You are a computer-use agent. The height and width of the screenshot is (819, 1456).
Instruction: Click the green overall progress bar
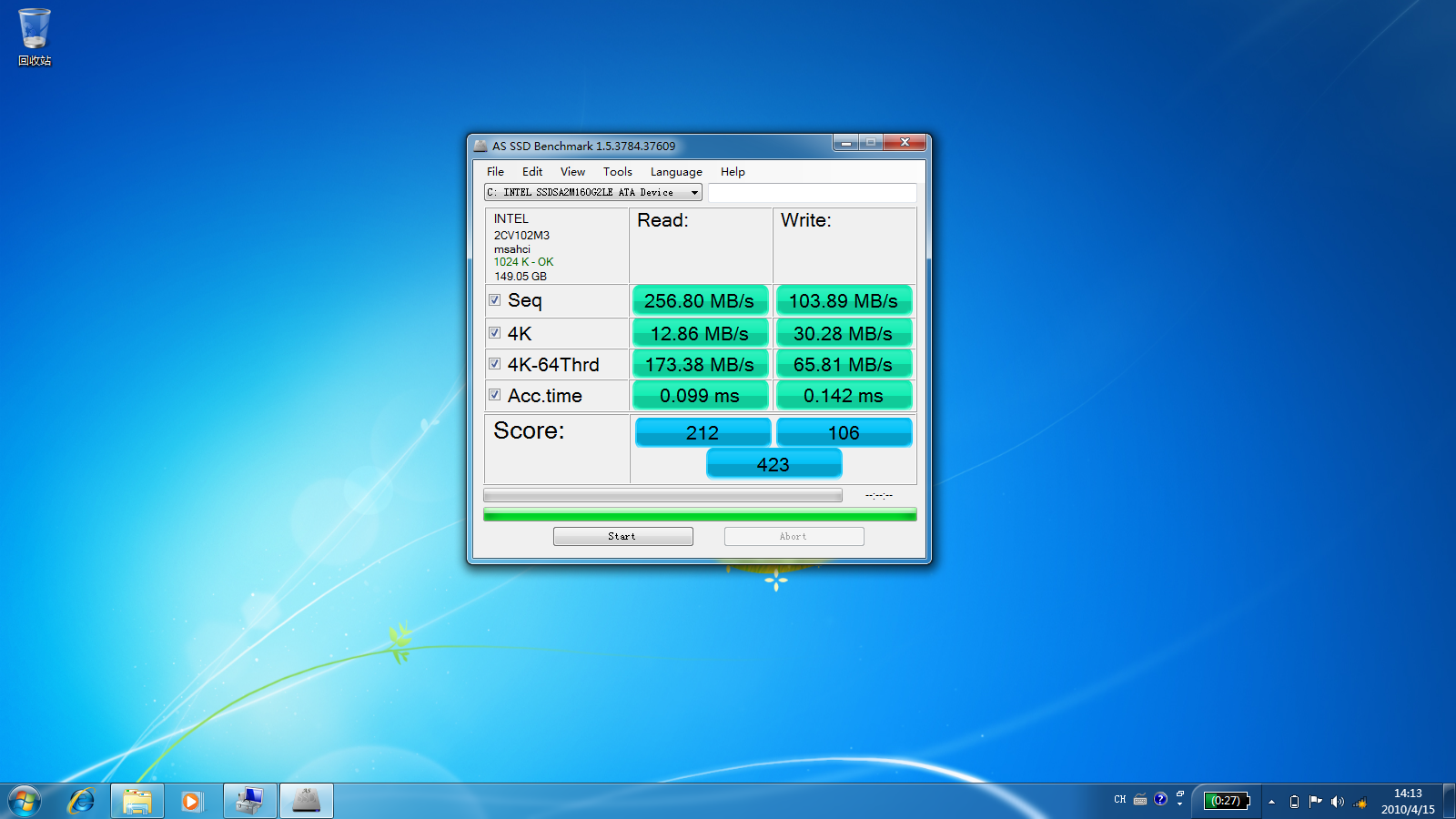click(700, 514)
